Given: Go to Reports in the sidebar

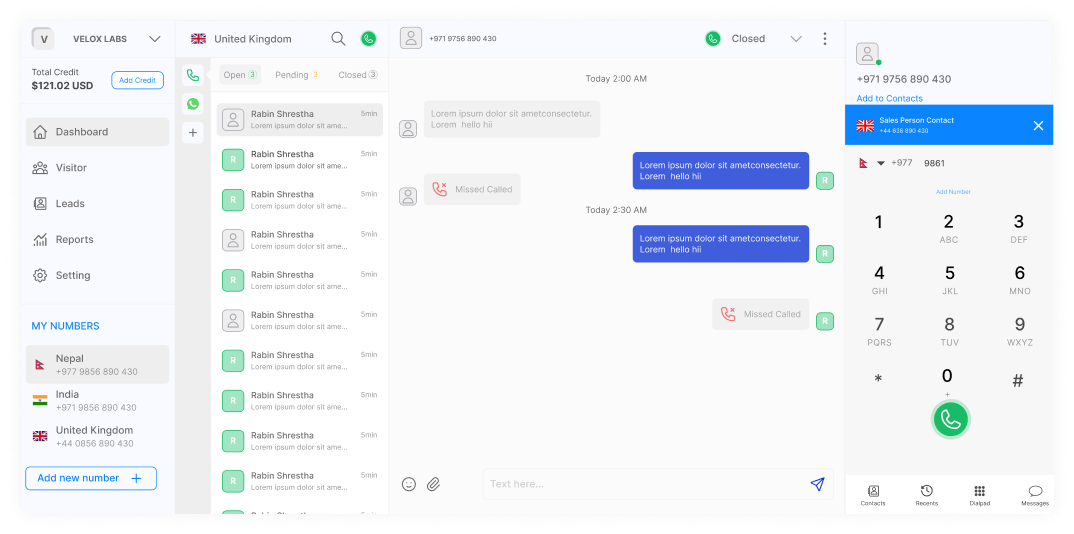Looking at the screenshot, I should pyautogui.click(x=74, y=240).
